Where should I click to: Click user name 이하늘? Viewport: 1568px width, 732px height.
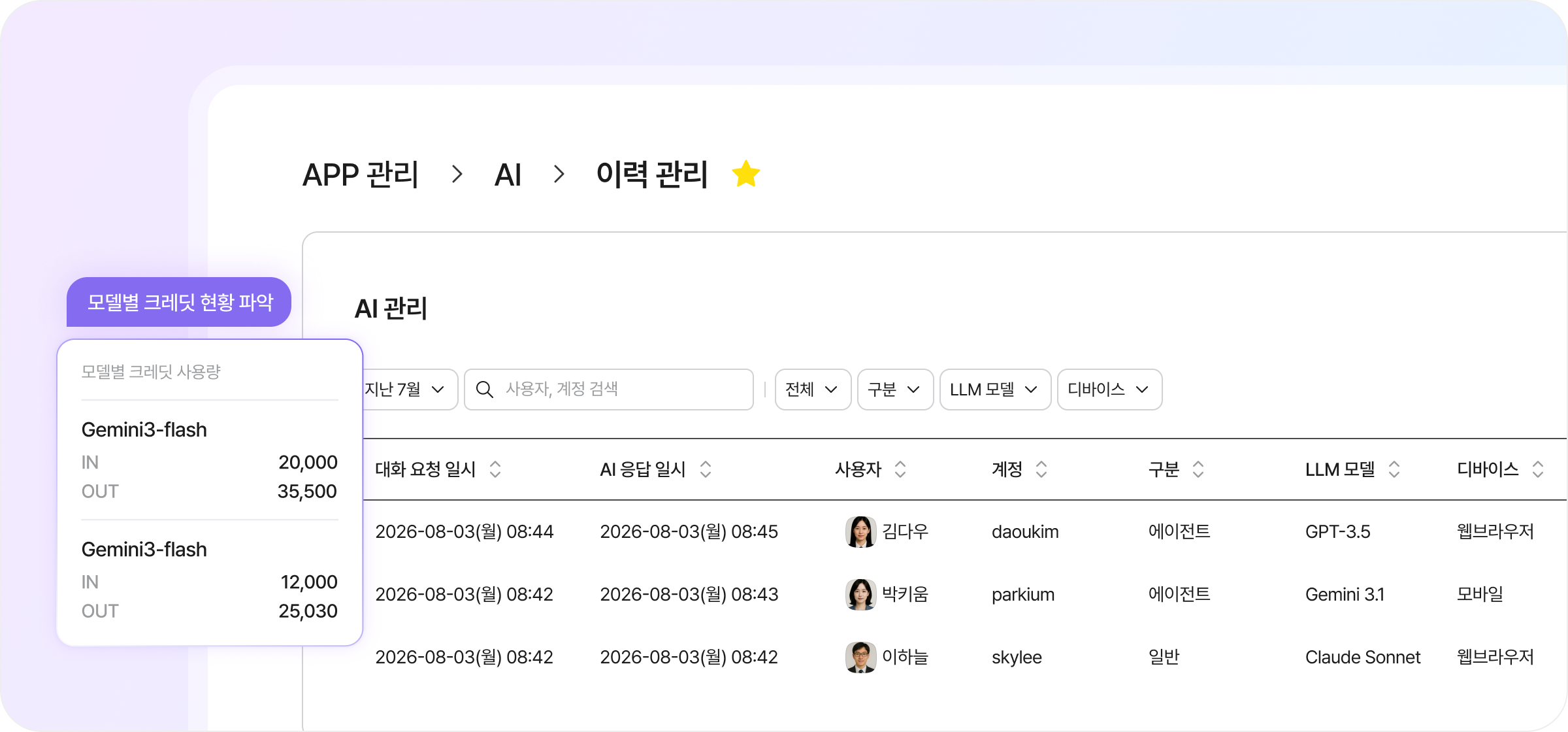[x=905, y=657]
